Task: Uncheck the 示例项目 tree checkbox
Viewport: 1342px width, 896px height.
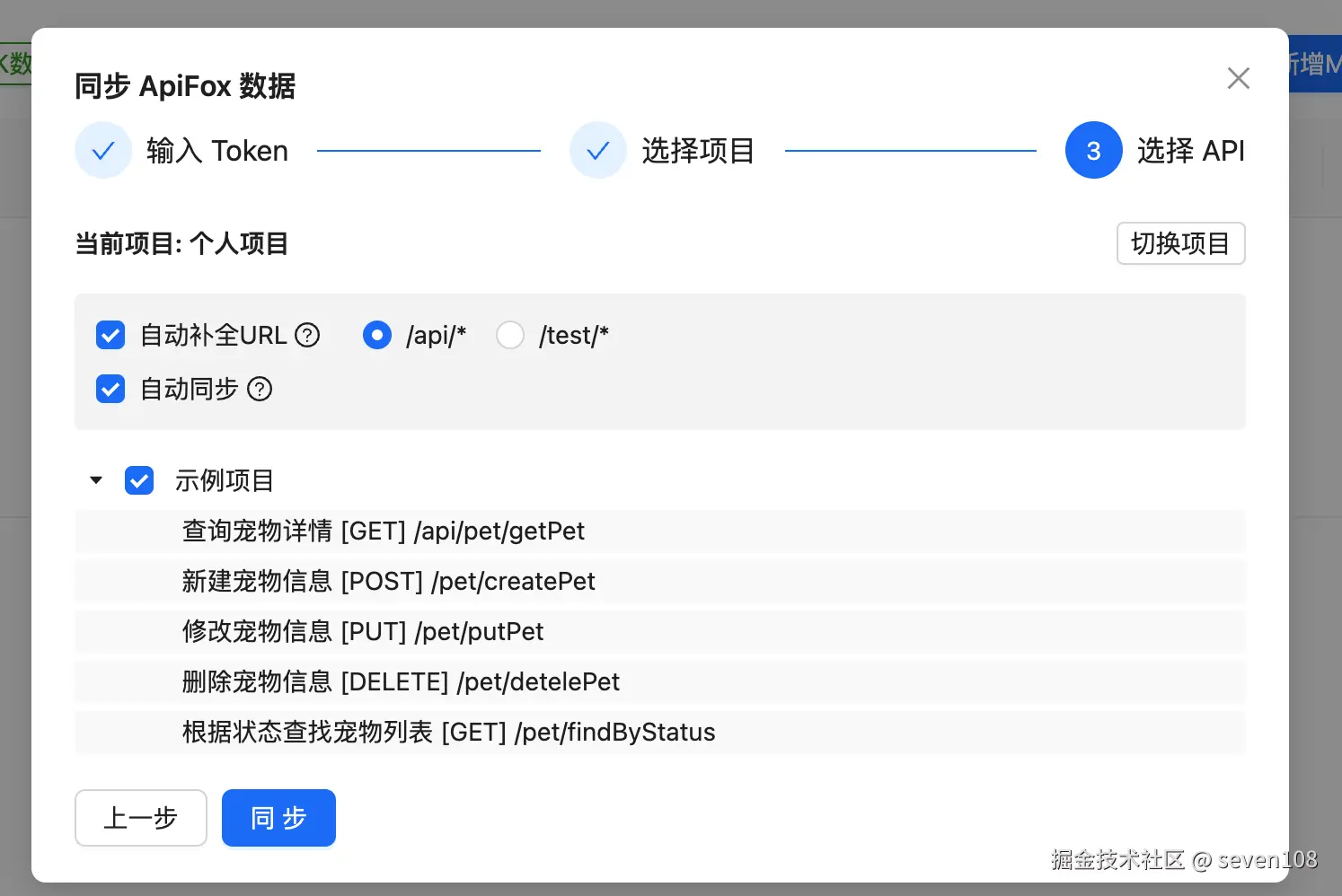Action: [139, 480]
